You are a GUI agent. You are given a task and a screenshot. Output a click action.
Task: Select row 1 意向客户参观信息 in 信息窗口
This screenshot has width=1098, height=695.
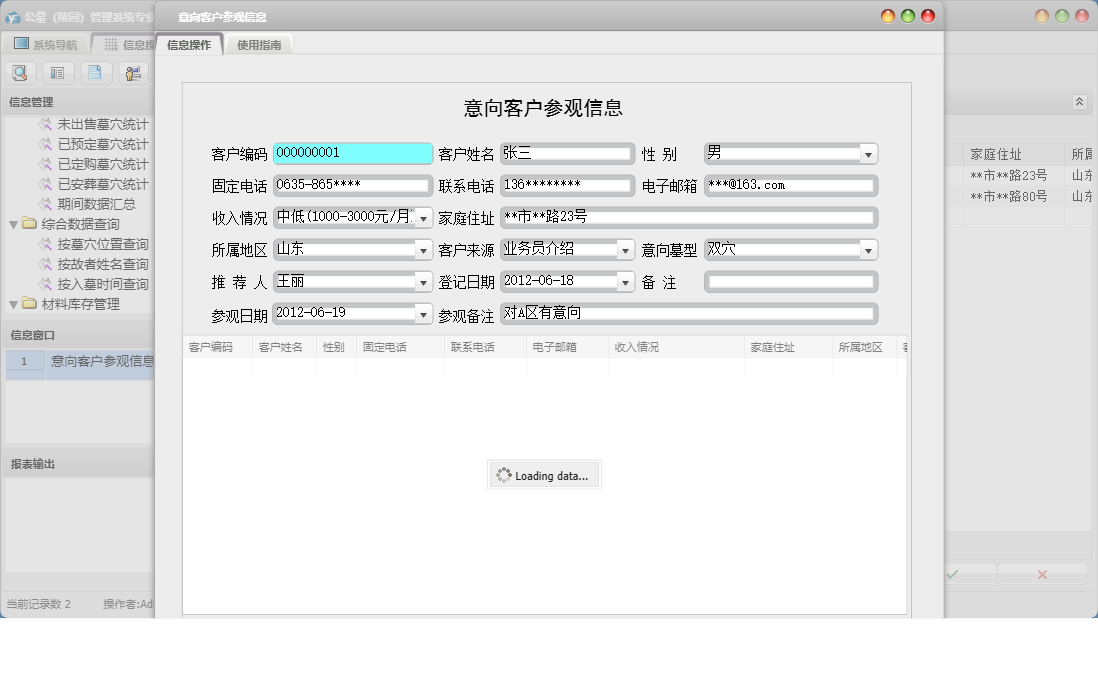[x=100, y=362]
